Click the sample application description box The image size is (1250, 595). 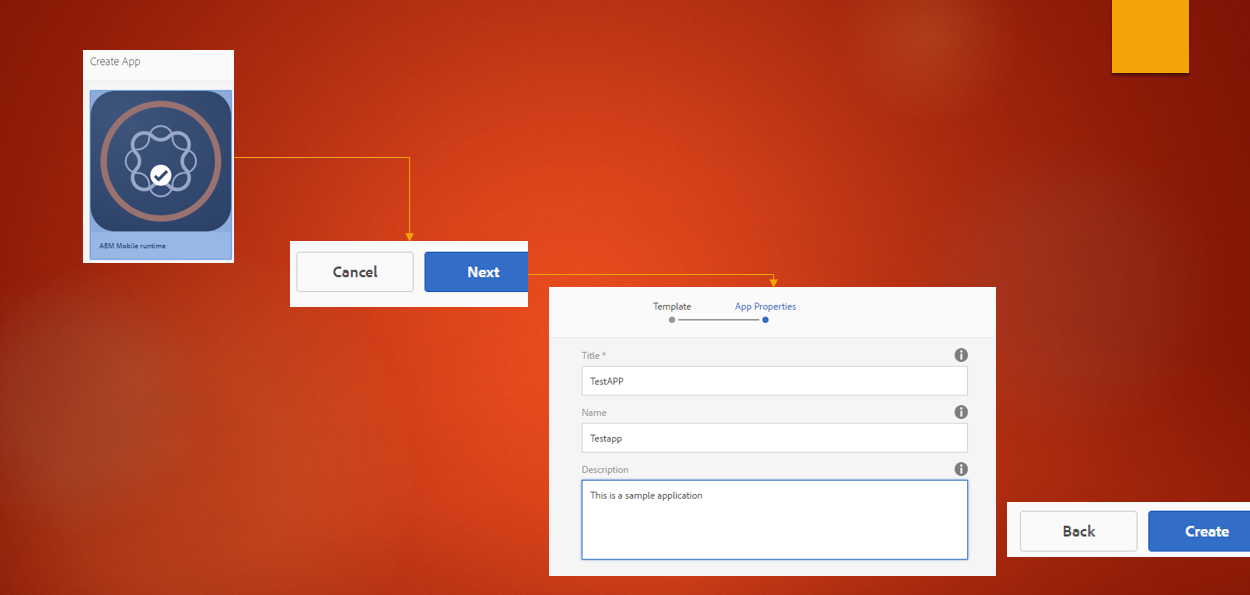click(775, 520)
